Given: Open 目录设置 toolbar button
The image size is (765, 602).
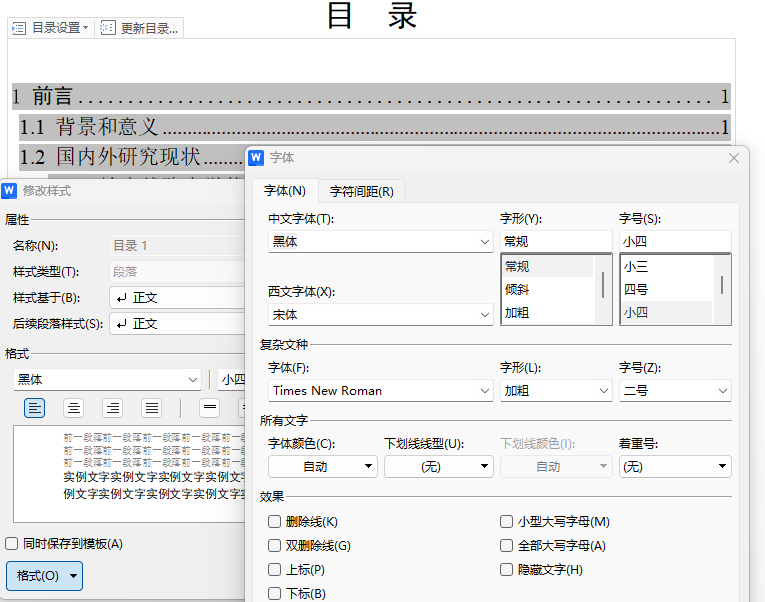Looking at the screenshot, I should pyautogui.click(x=51, y=28).
